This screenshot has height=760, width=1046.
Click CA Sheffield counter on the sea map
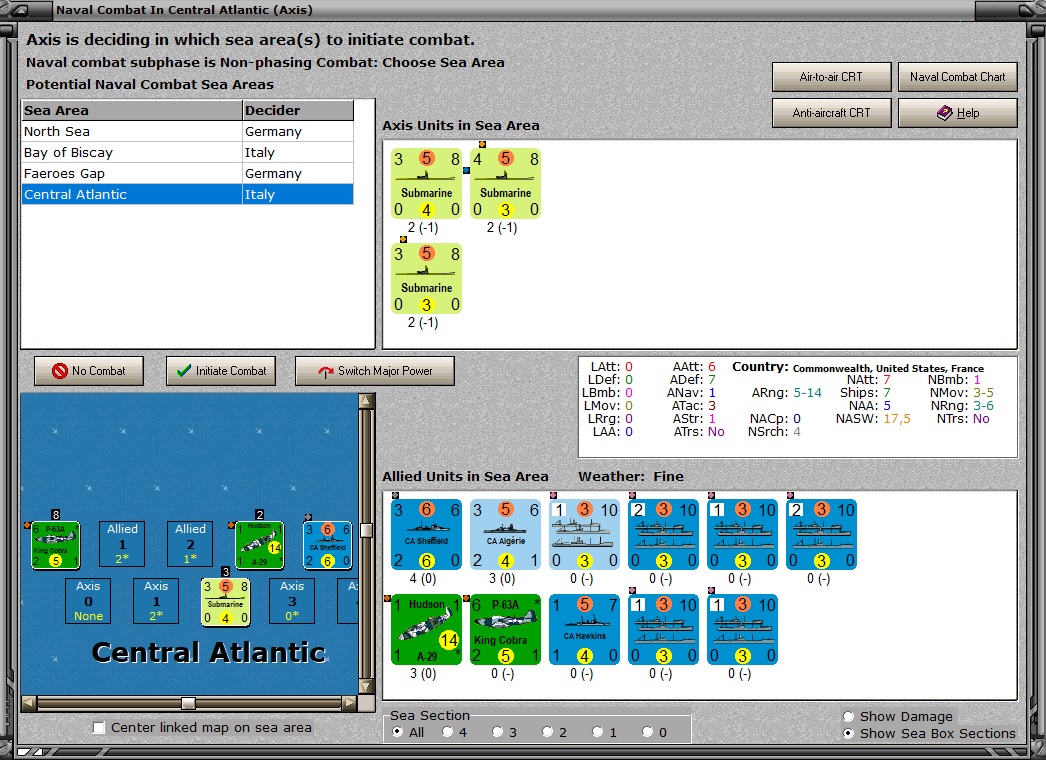(x=328, y=545)
